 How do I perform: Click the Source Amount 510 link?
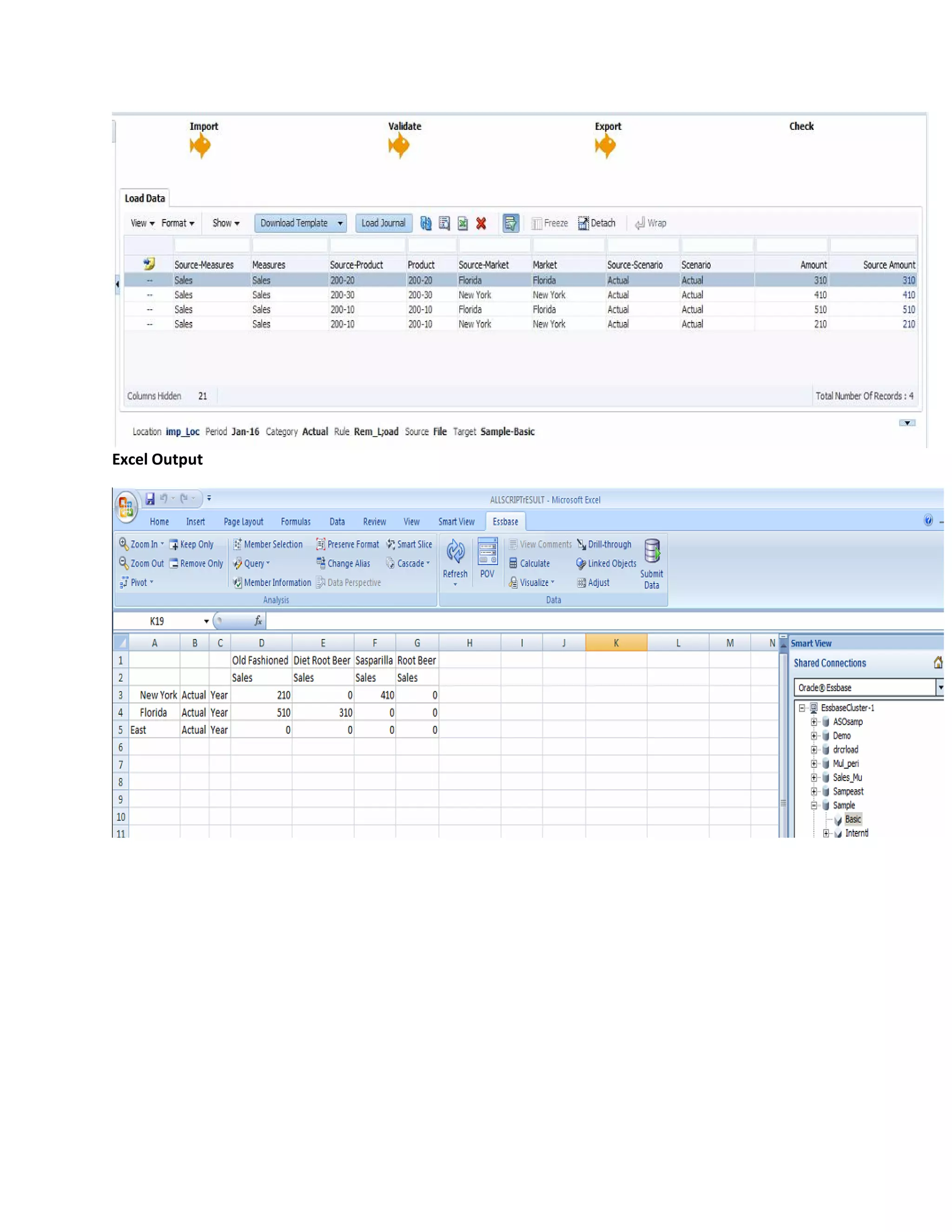[909, 310]
